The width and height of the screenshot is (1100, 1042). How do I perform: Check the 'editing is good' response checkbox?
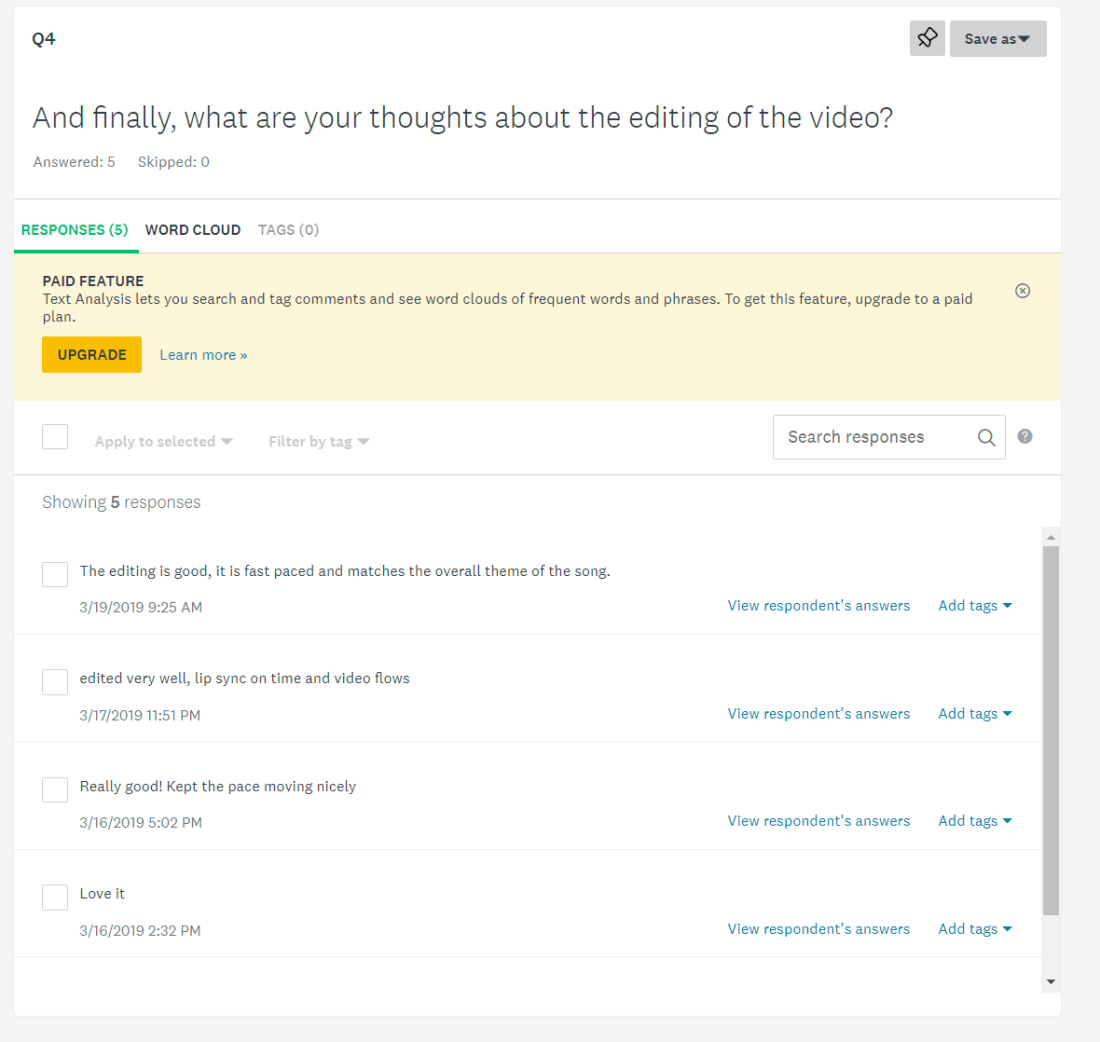55,574
